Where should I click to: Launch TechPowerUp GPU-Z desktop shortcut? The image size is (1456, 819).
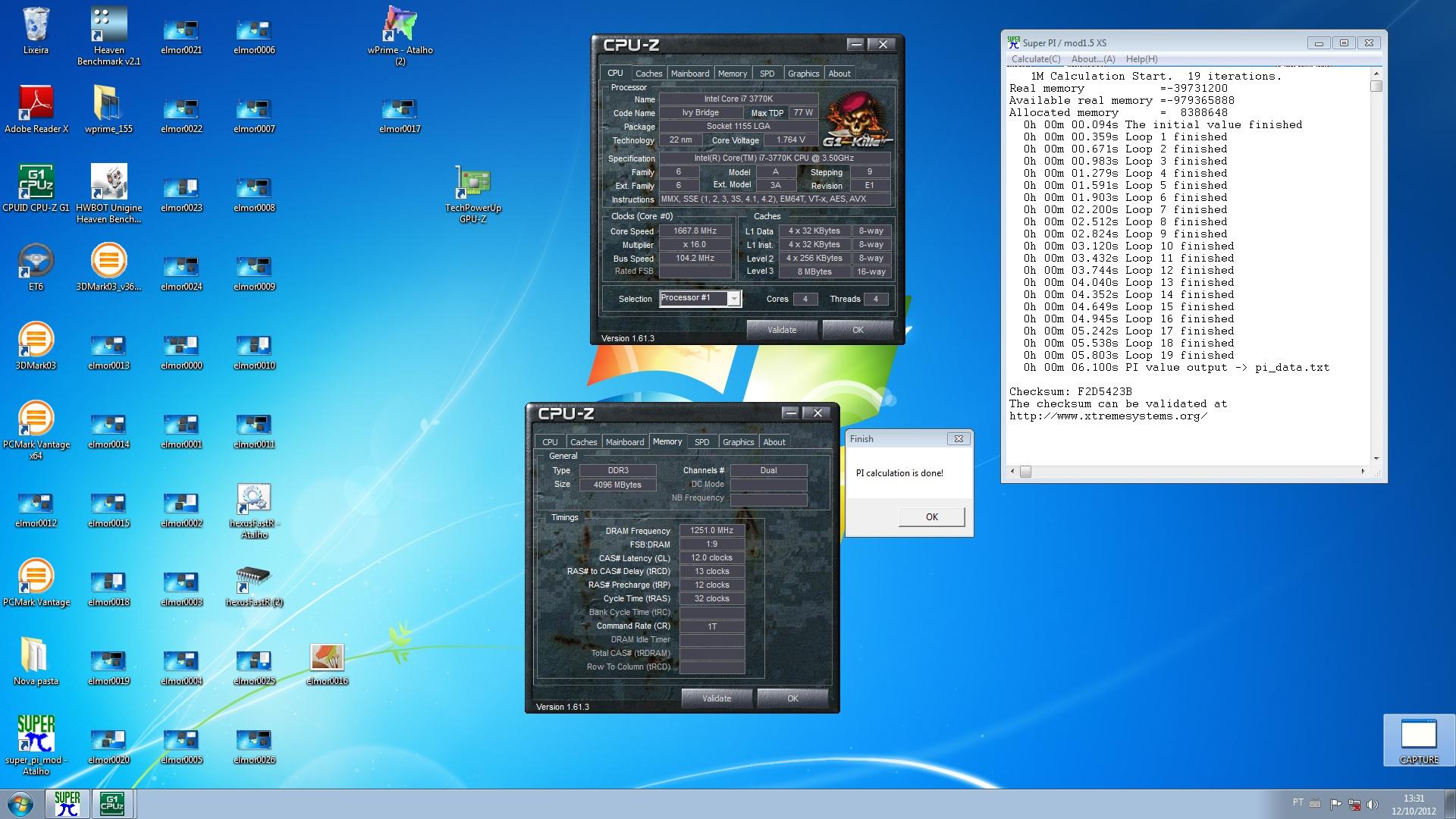472,194
